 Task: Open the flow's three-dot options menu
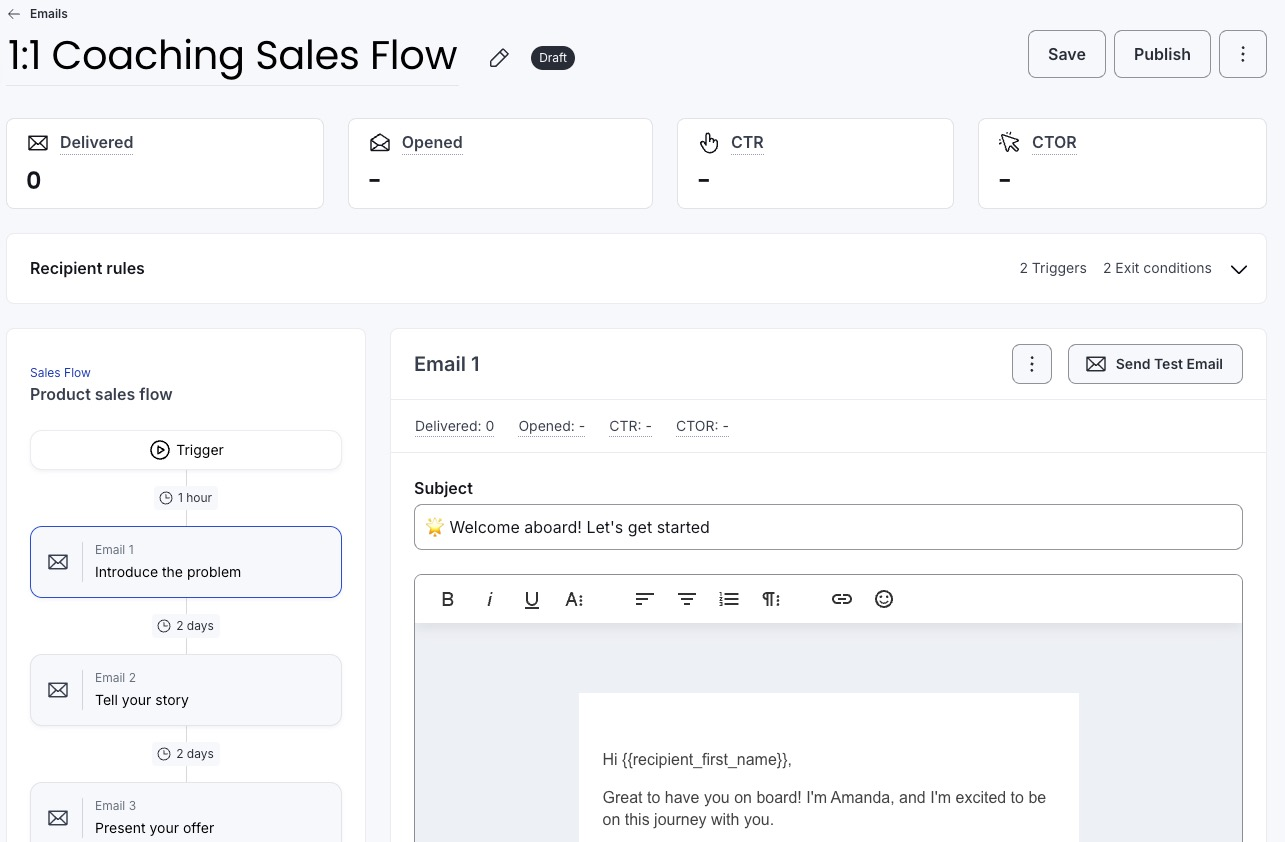point(1243,54)
